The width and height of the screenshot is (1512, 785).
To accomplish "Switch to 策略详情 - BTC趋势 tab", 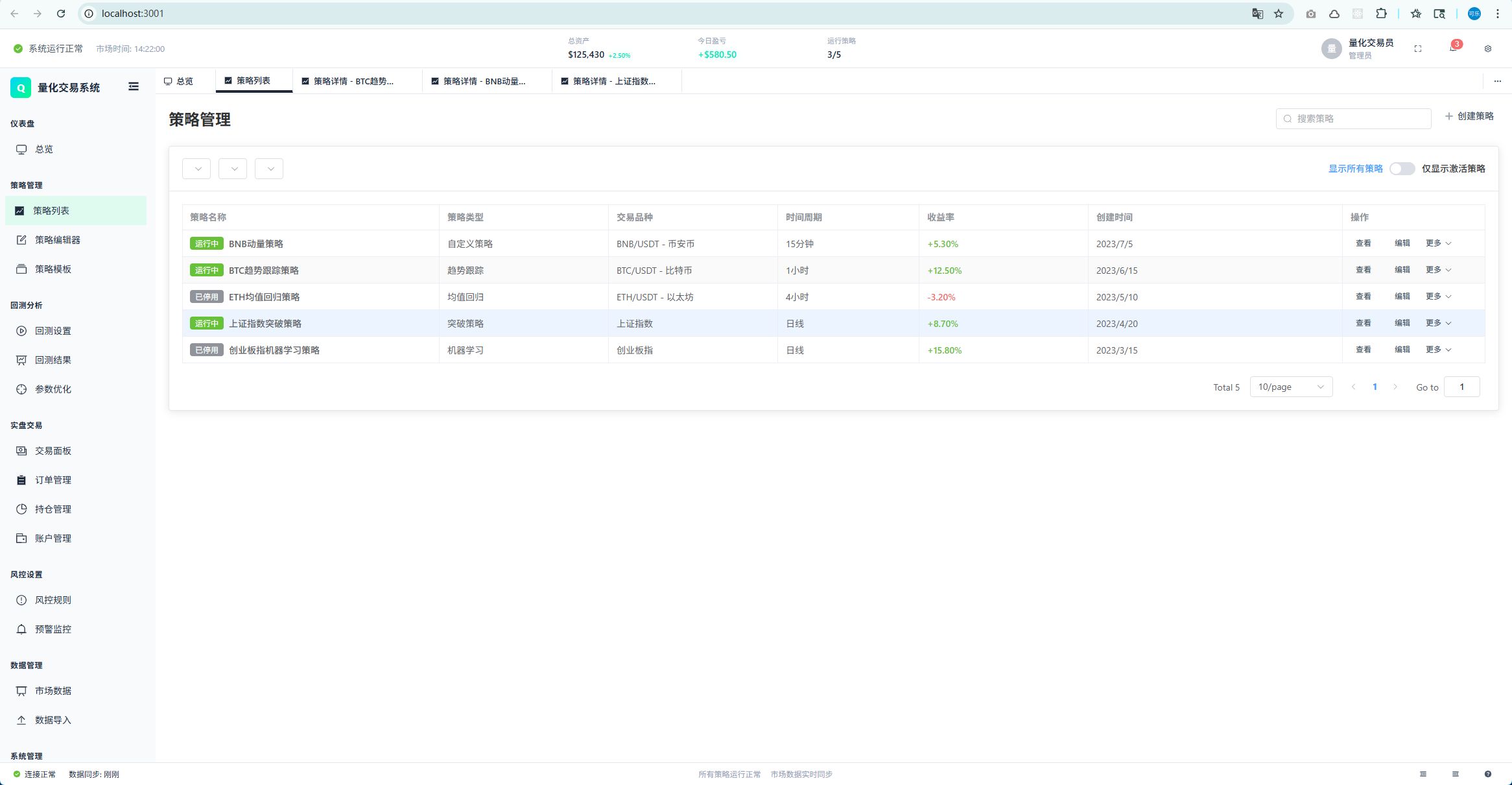I will click(357, 81).
